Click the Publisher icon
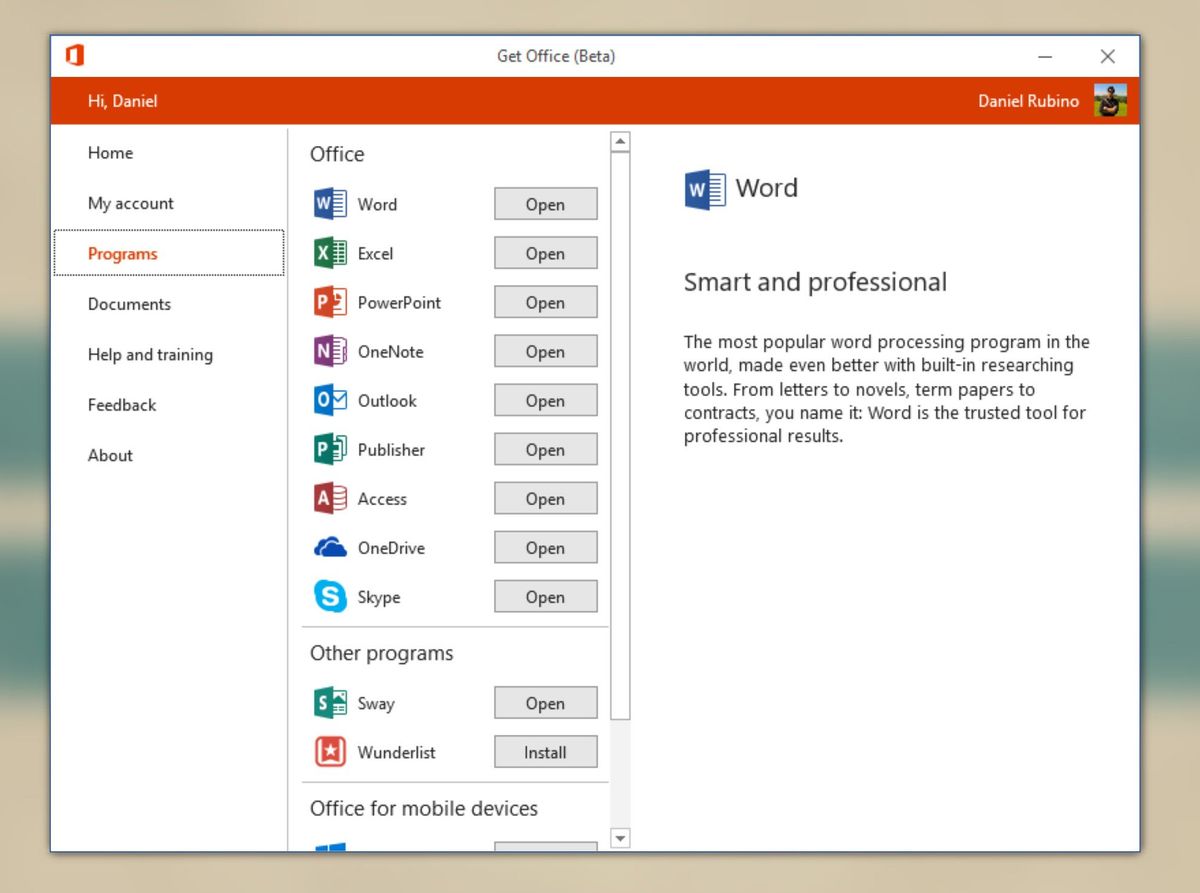The image size is (1200, 893). pos(330,449)
